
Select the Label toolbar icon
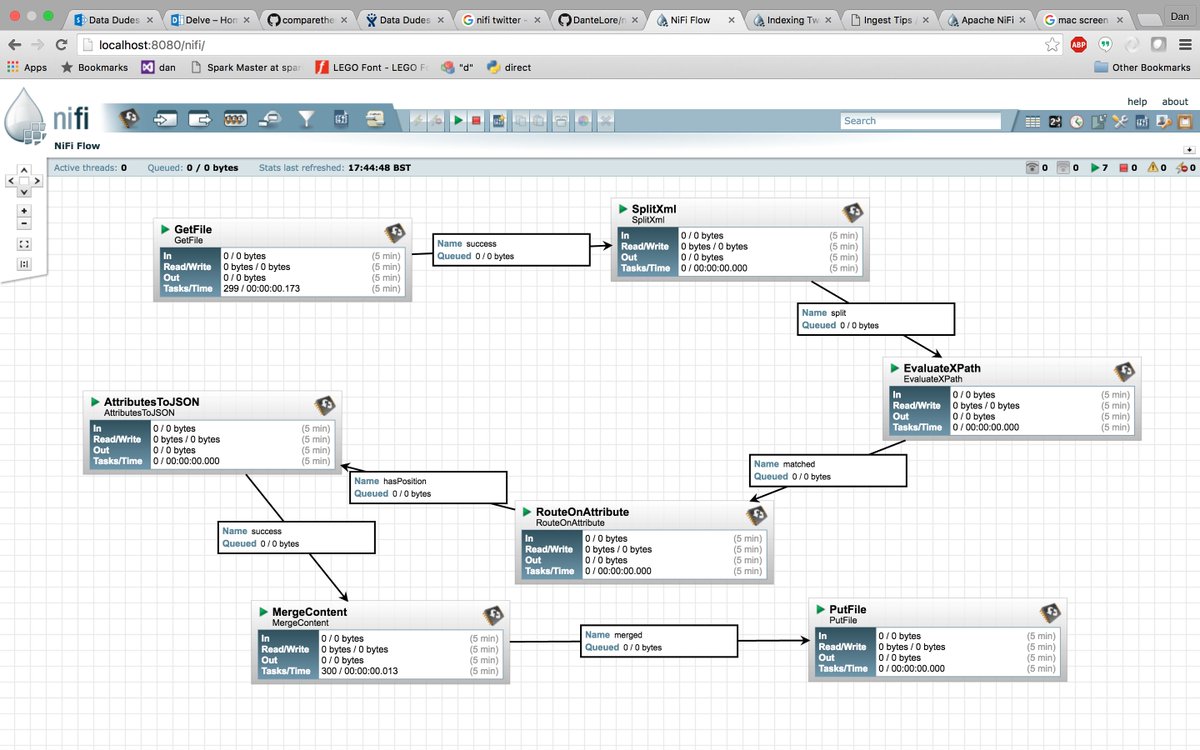coord(375,119)
